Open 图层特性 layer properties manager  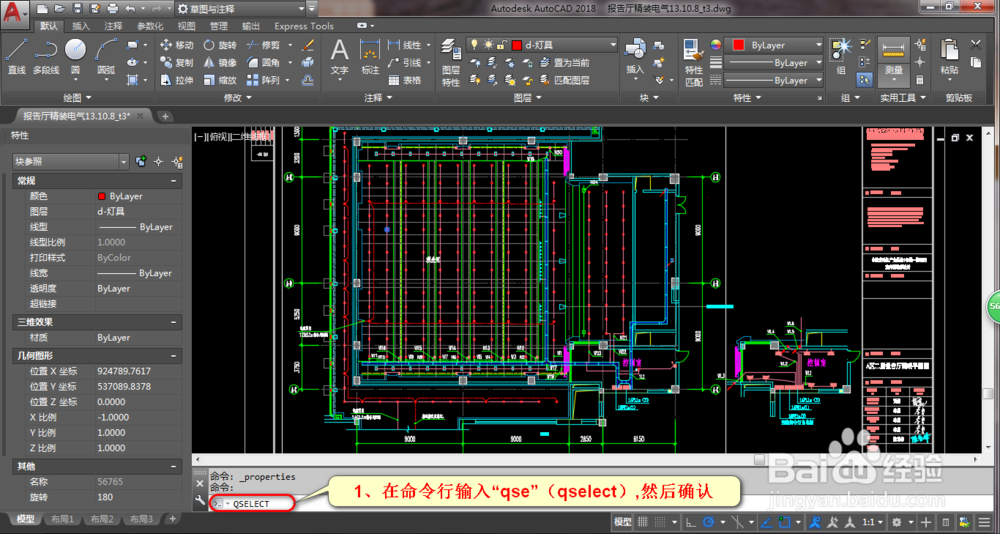pos(451,63)
